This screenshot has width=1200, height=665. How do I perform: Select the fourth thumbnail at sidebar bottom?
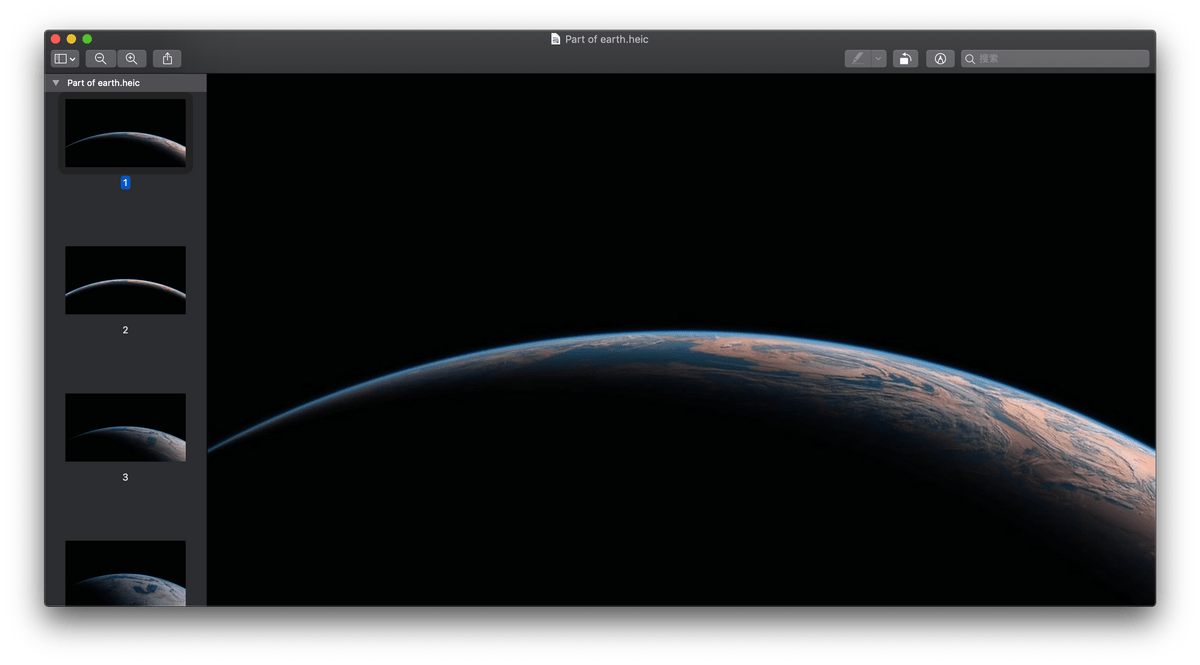125,573
